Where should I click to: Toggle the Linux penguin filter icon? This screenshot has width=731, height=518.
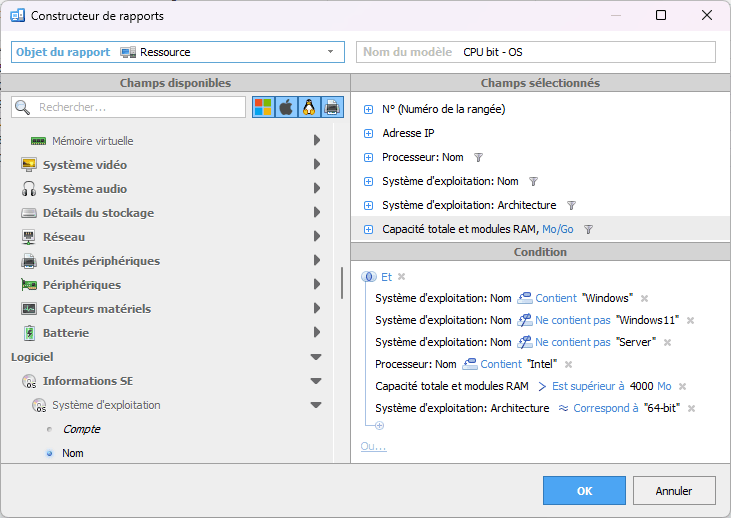tap(309, 107)
